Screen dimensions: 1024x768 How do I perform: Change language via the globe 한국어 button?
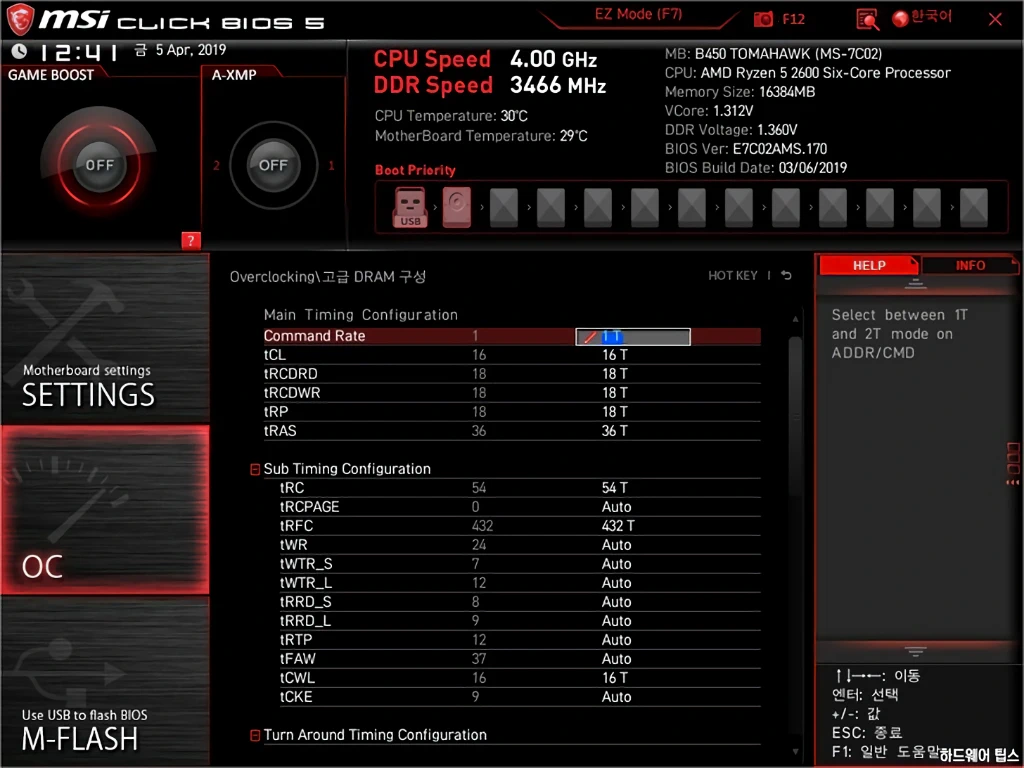pos(922,18)
